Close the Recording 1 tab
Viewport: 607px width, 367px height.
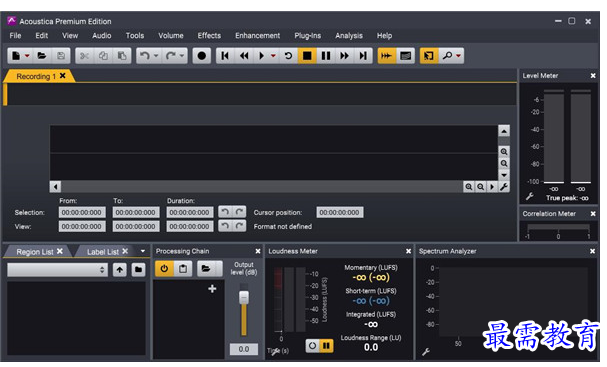[x=62, y=75]
